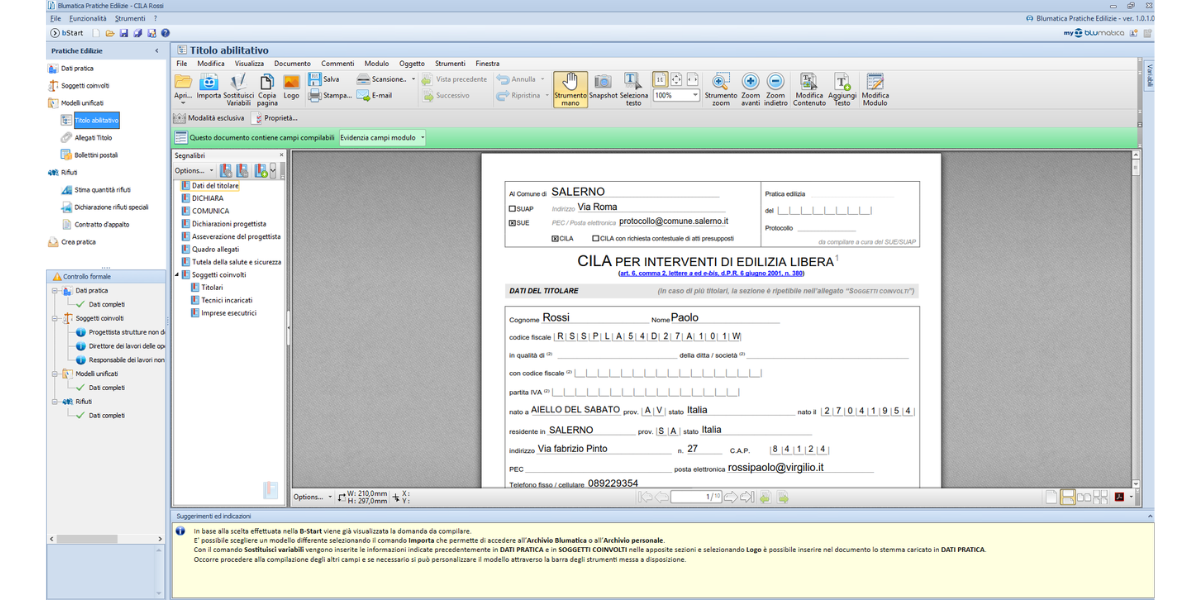Click the Zoom avanti plus icon
The height and width of the screenshot is (600, 1200).
(x=751, y=82)
